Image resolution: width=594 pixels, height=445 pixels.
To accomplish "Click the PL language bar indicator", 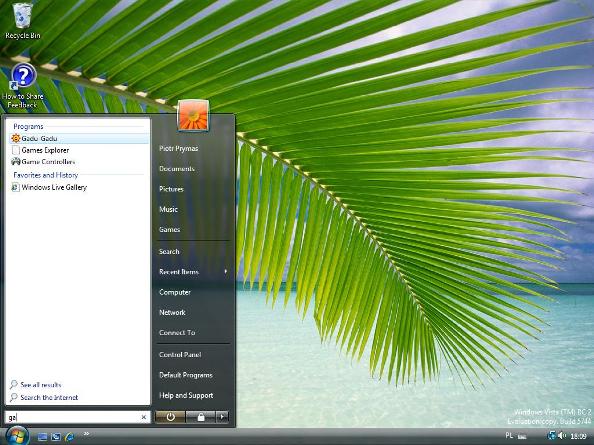I will pyautogui.click(x=509, y=436).
